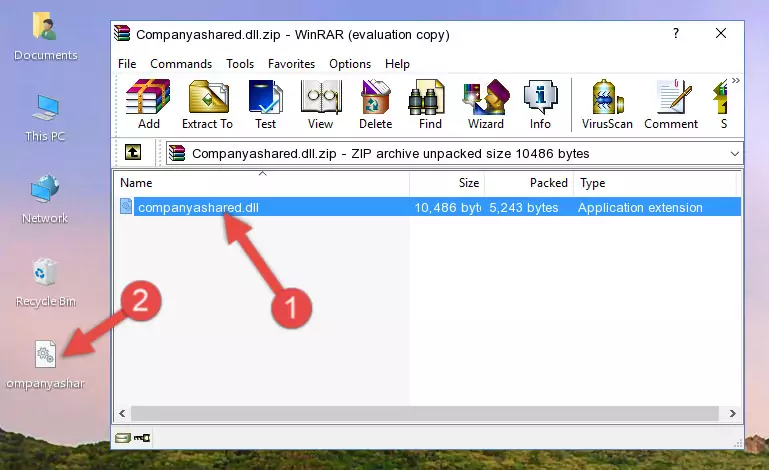Sort by Name column header
The height and width of the screenshot is (470, 769).
coord(262,183)
